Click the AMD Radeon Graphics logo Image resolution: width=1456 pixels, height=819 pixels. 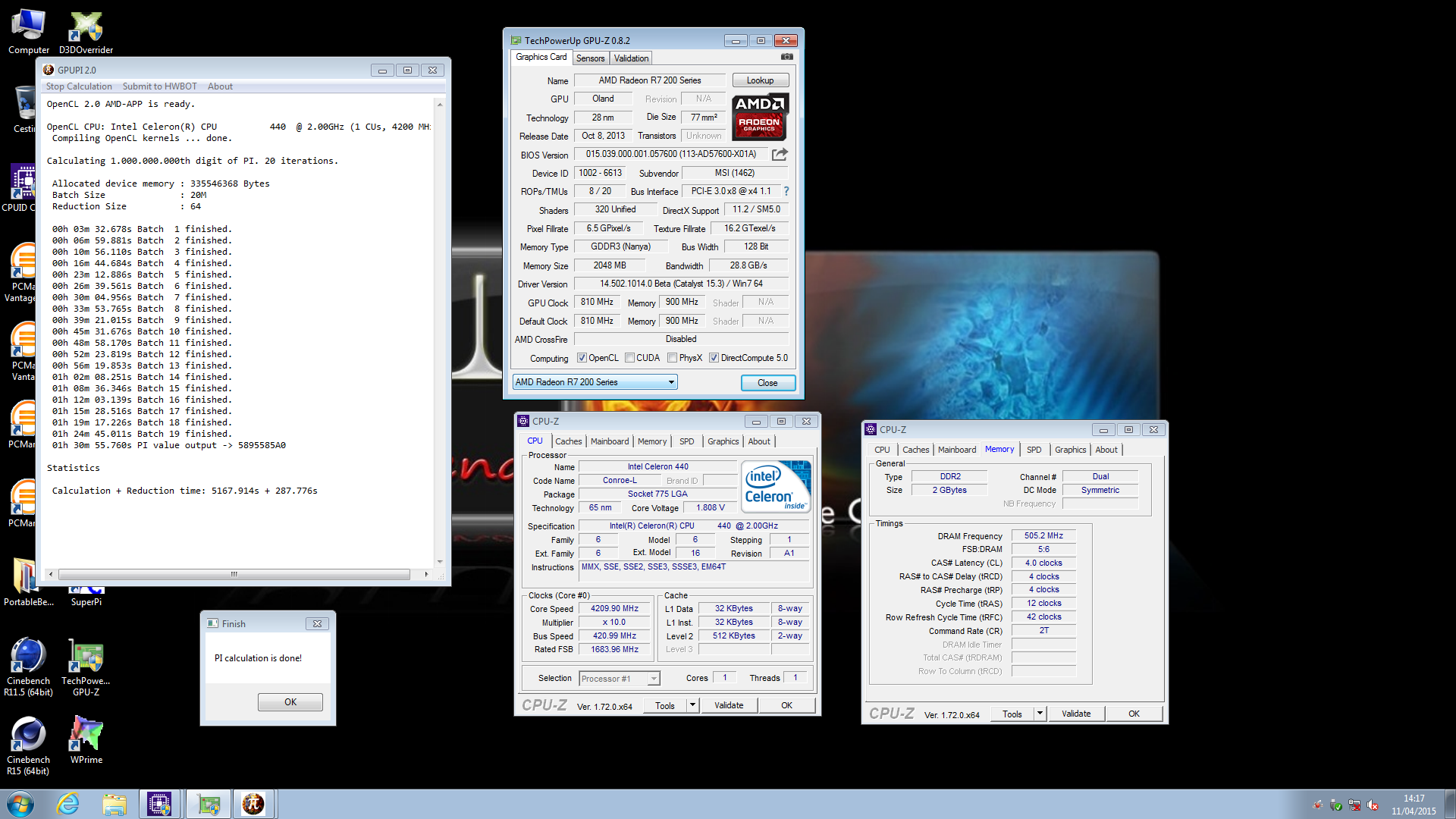pos(761,117)
